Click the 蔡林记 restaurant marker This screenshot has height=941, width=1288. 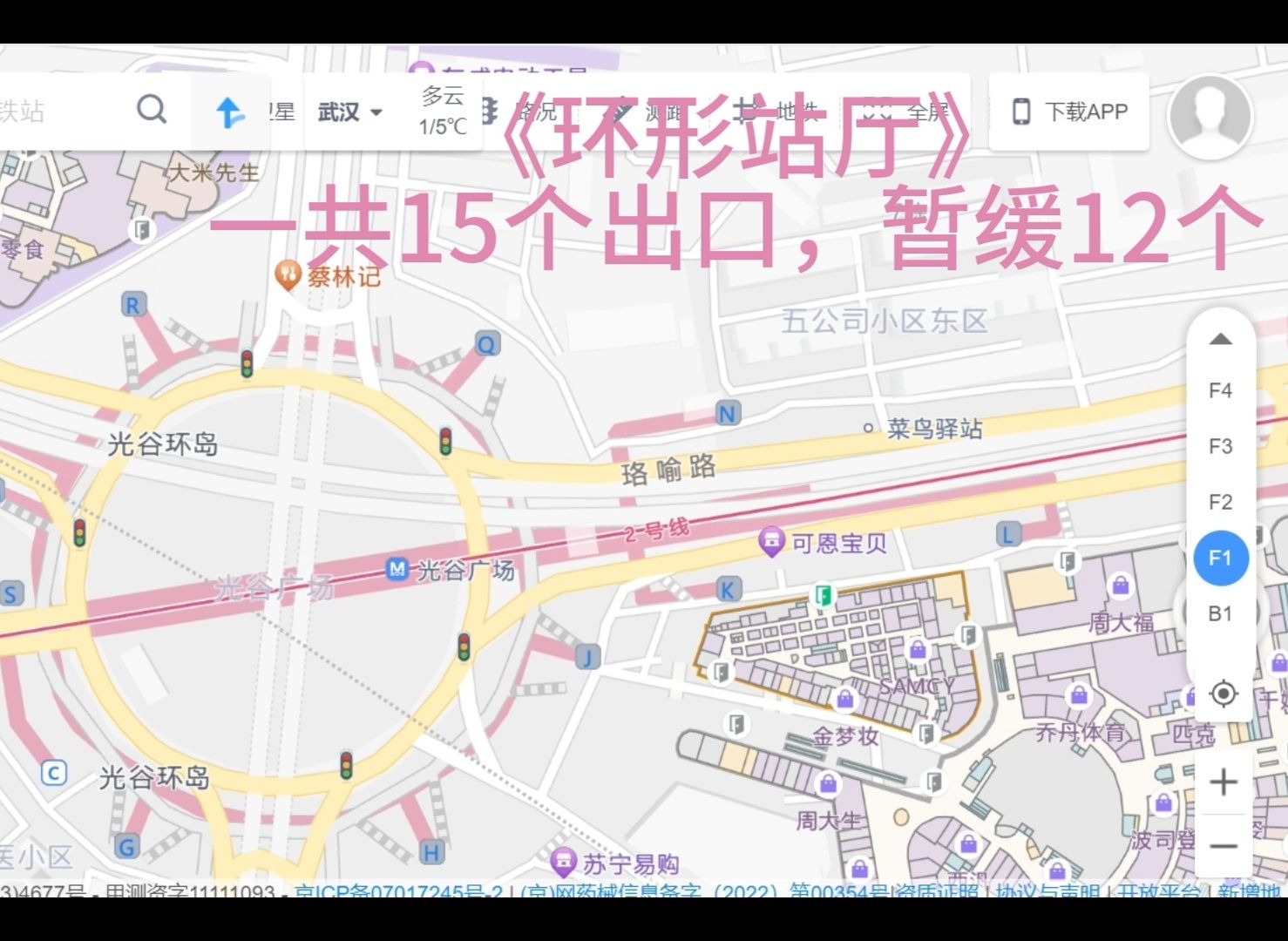287,275
